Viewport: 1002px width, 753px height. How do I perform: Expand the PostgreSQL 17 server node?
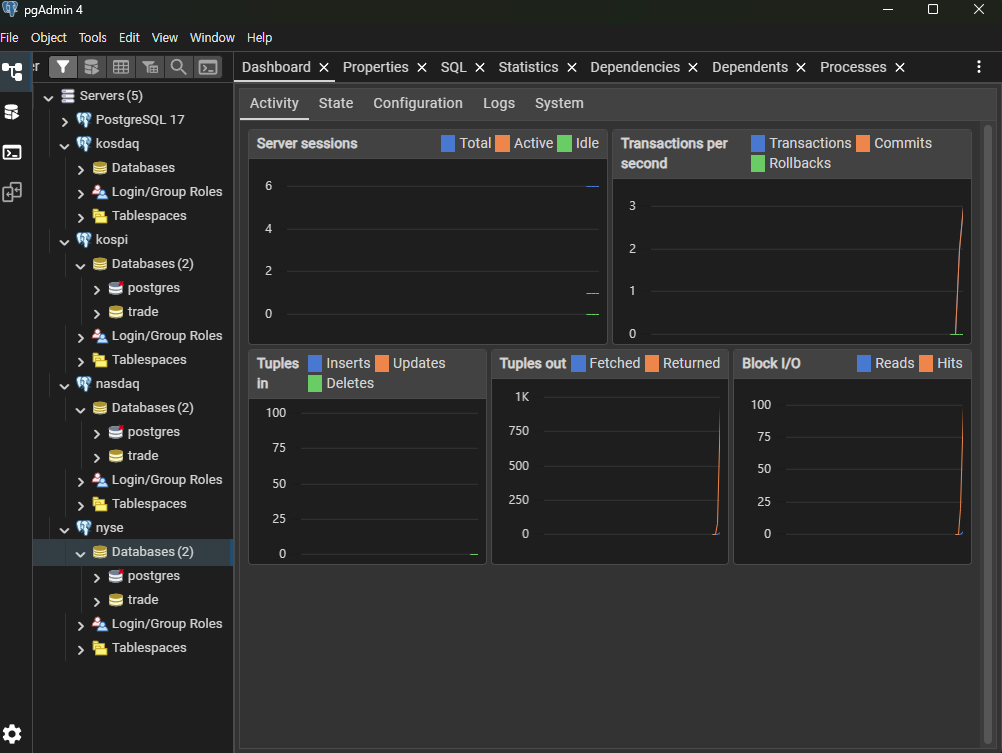[64, 120]
